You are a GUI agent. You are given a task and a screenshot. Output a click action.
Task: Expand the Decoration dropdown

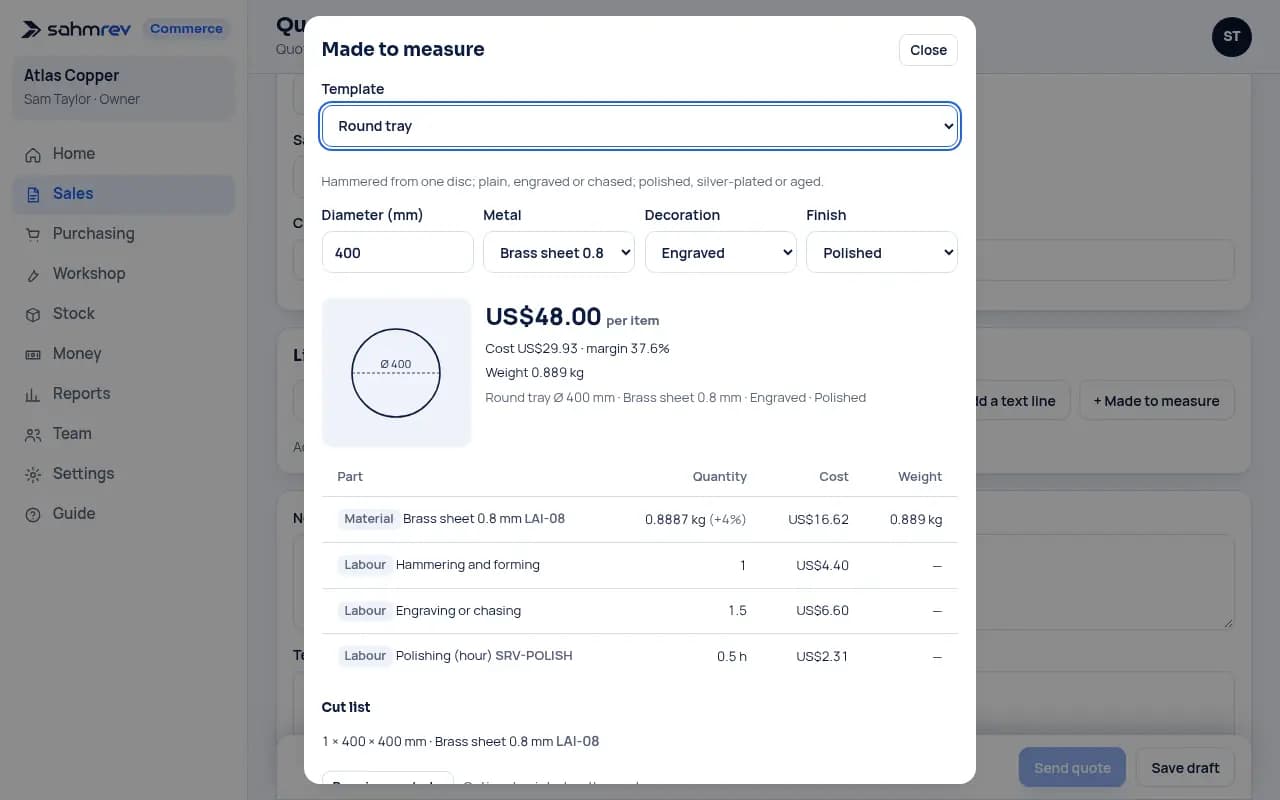click(720, 253)
